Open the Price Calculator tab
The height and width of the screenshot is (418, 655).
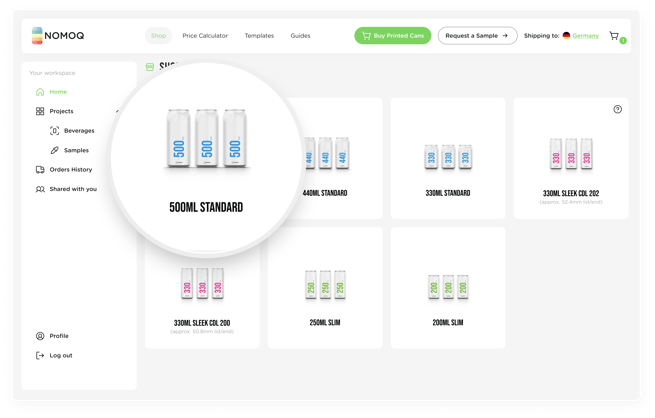205,36
